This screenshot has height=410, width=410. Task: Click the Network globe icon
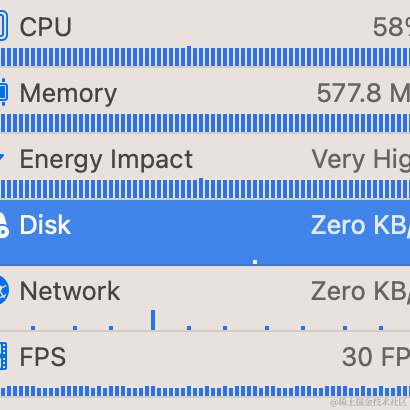4,290
